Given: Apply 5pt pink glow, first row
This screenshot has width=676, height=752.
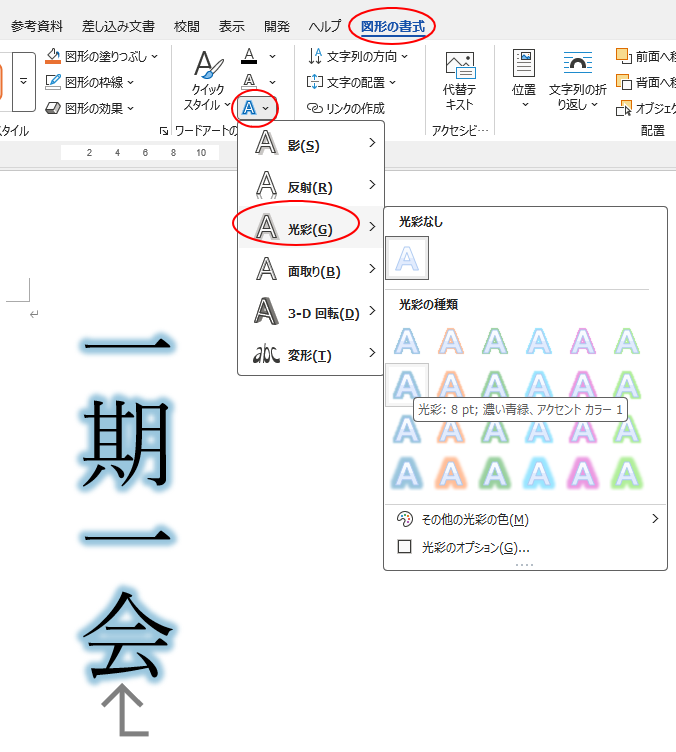Looking at the screenshot, I should [583, 341].
